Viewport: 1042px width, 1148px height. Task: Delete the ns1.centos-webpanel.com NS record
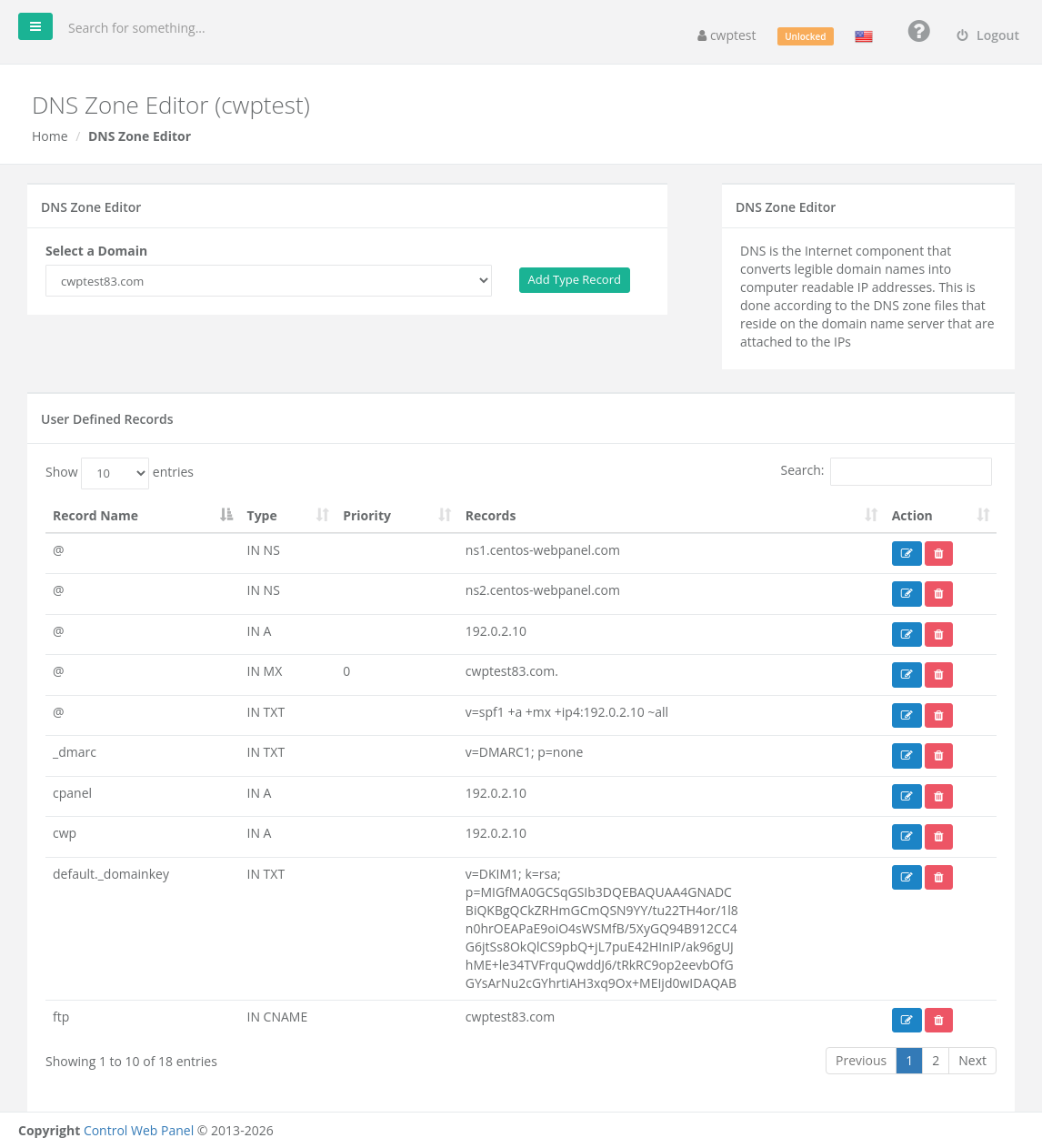click(938, 553)
